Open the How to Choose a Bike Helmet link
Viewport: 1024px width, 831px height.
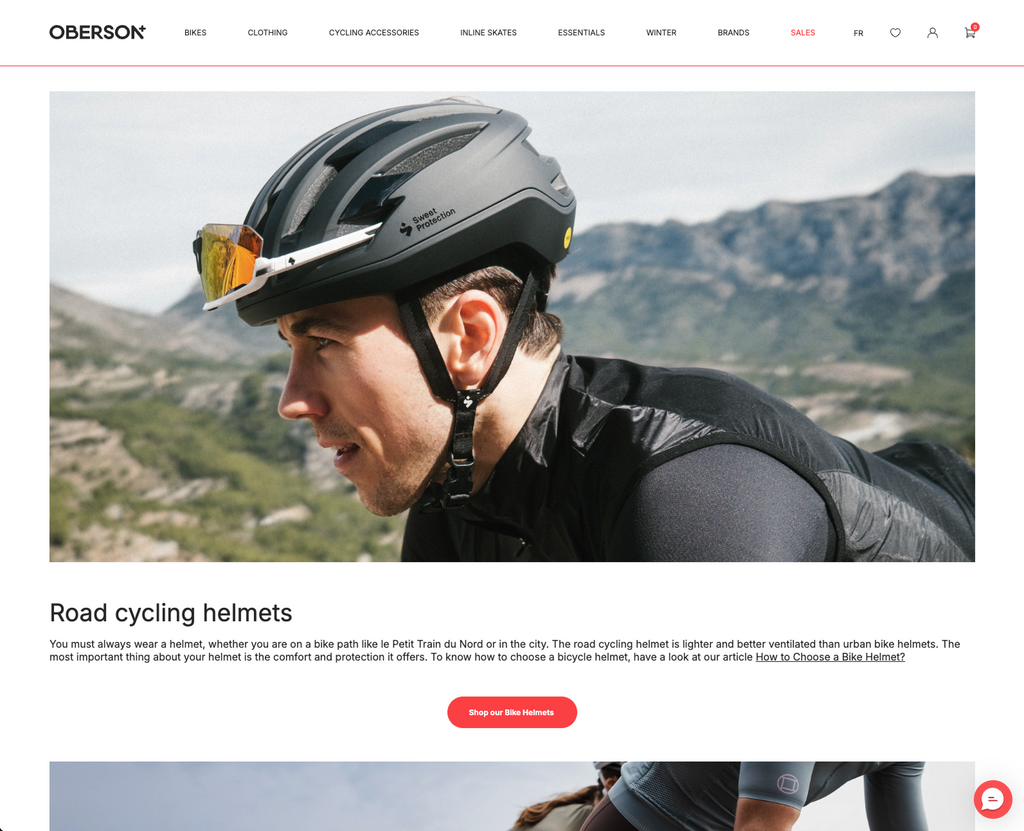830,657
